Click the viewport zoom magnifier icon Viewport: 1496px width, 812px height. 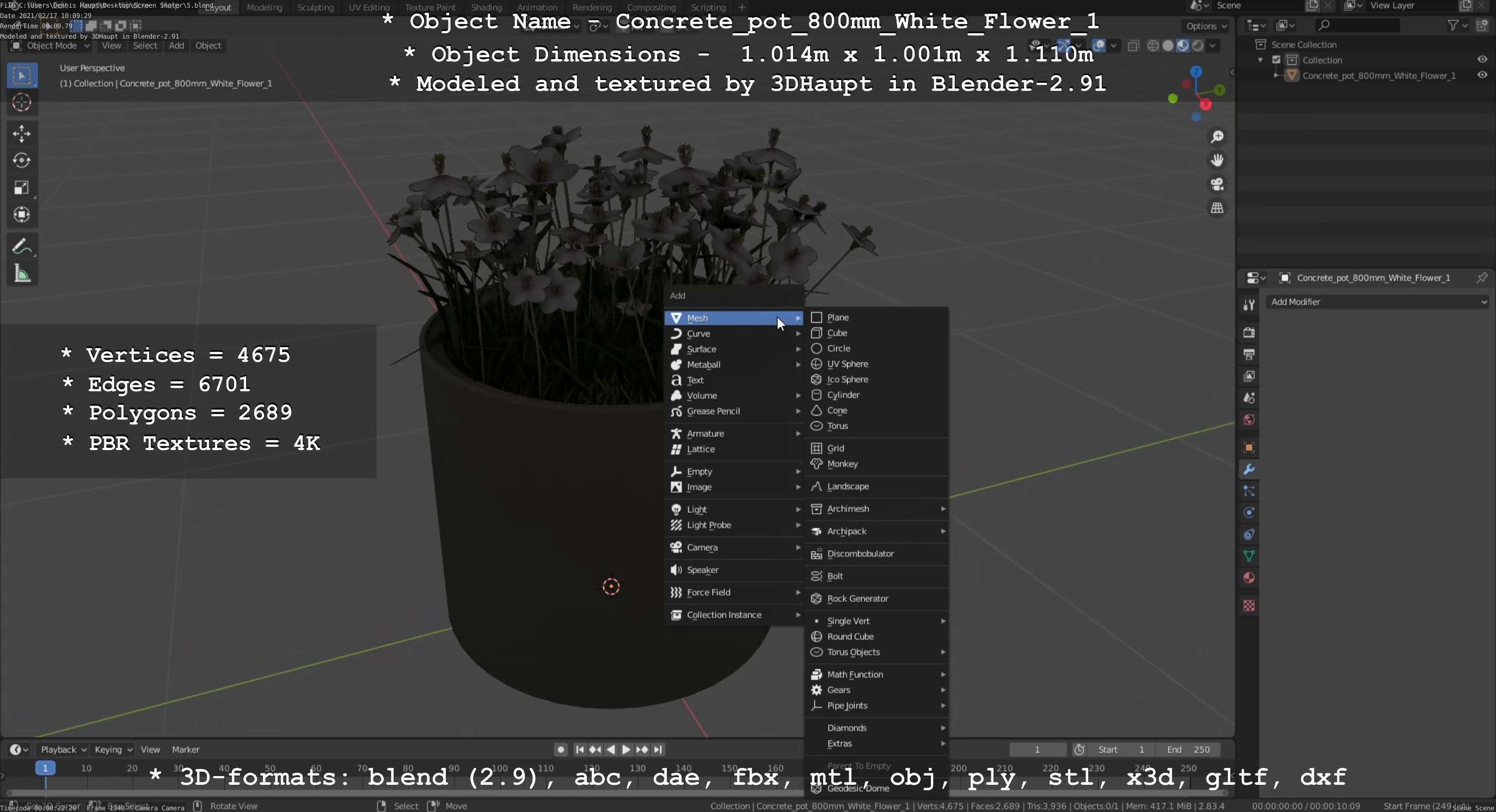click(1217, 137)
